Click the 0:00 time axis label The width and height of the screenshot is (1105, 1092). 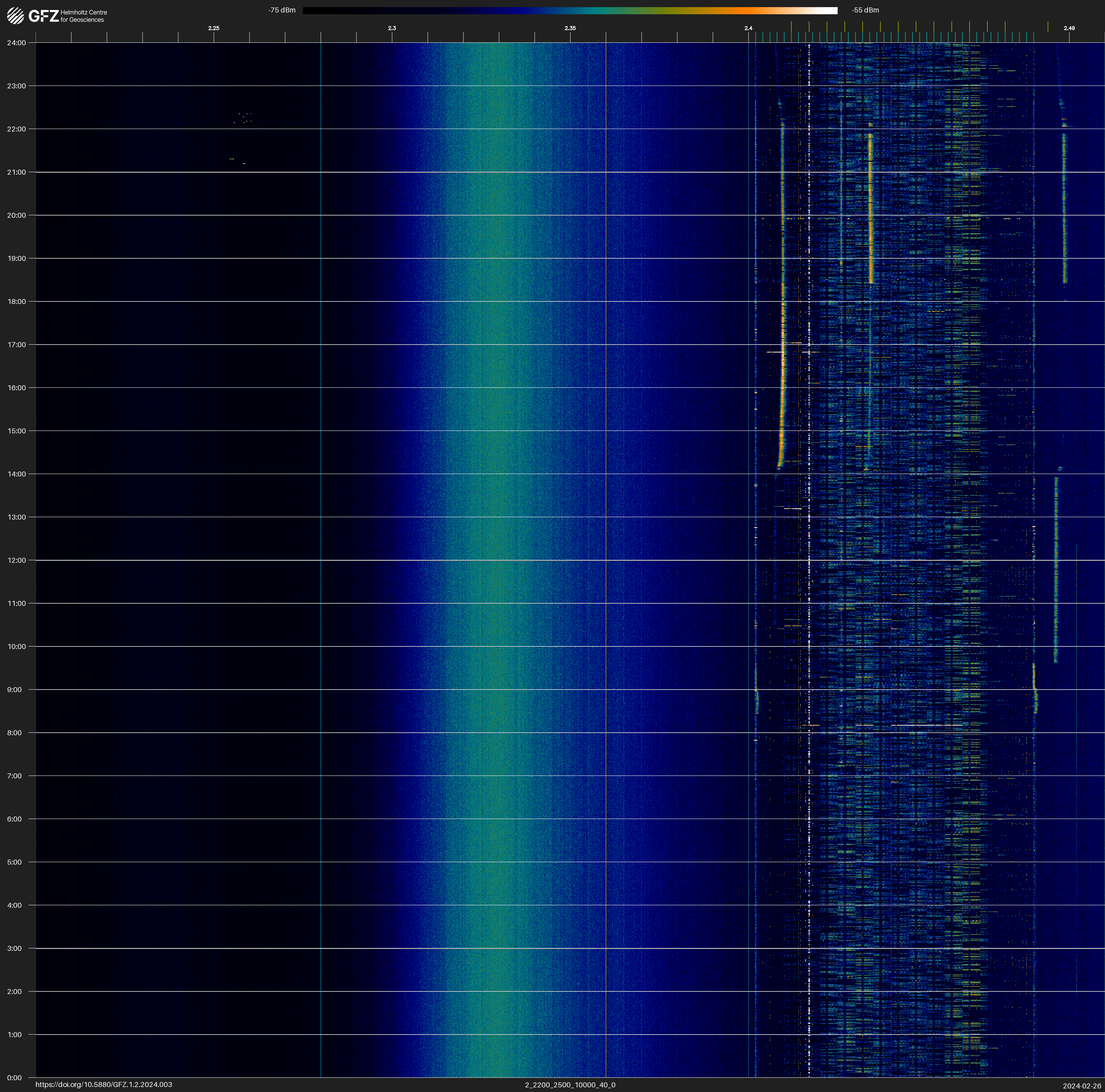(x=14, y=1078)
